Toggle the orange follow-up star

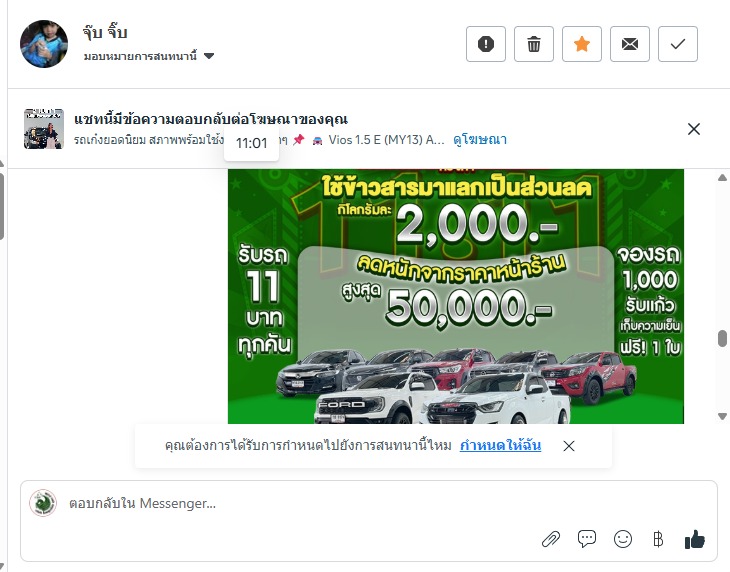point(581,44)
